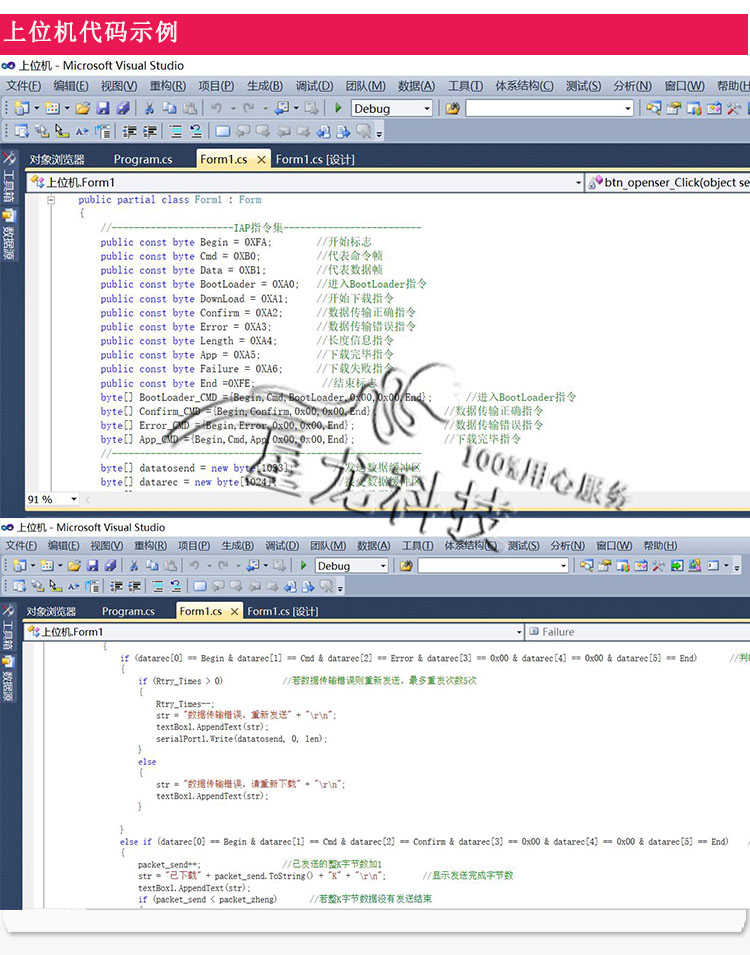The width and height of the screenshot is (750, 955).
Task: Close the Form1.cs tab in upper window
Action: [x=261, y=160]
